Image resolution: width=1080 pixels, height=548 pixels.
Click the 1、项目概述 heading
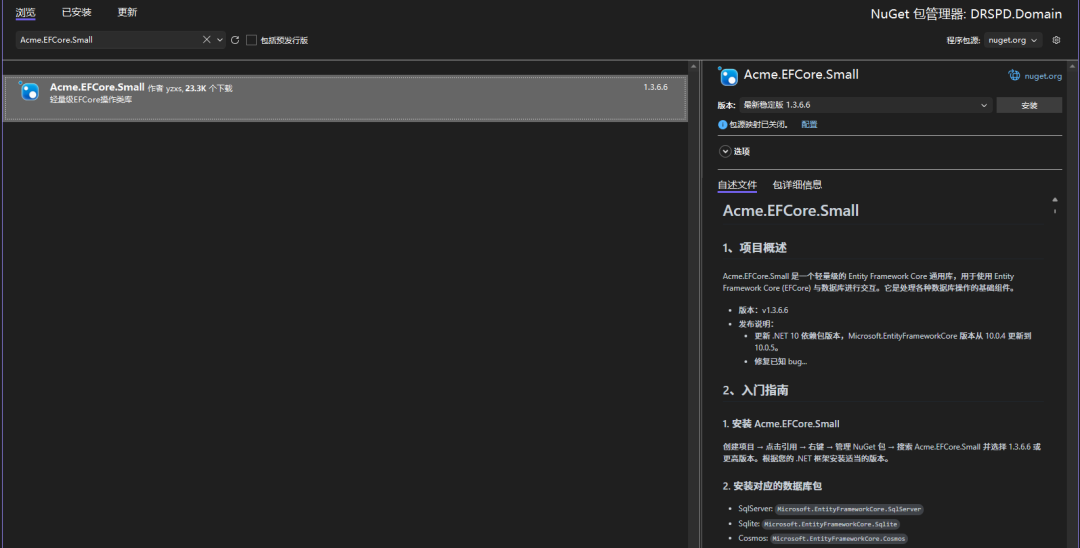pyautogui.click(x=754, y=248)
